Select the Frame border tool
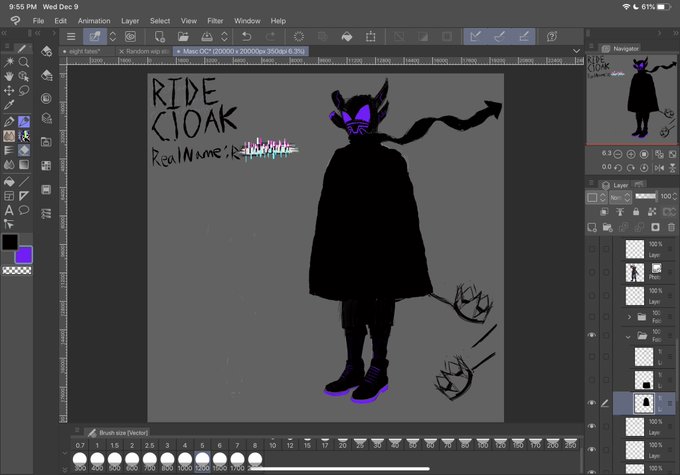The height and width of the screenshot is (475, 680). [x=9, y=196]
